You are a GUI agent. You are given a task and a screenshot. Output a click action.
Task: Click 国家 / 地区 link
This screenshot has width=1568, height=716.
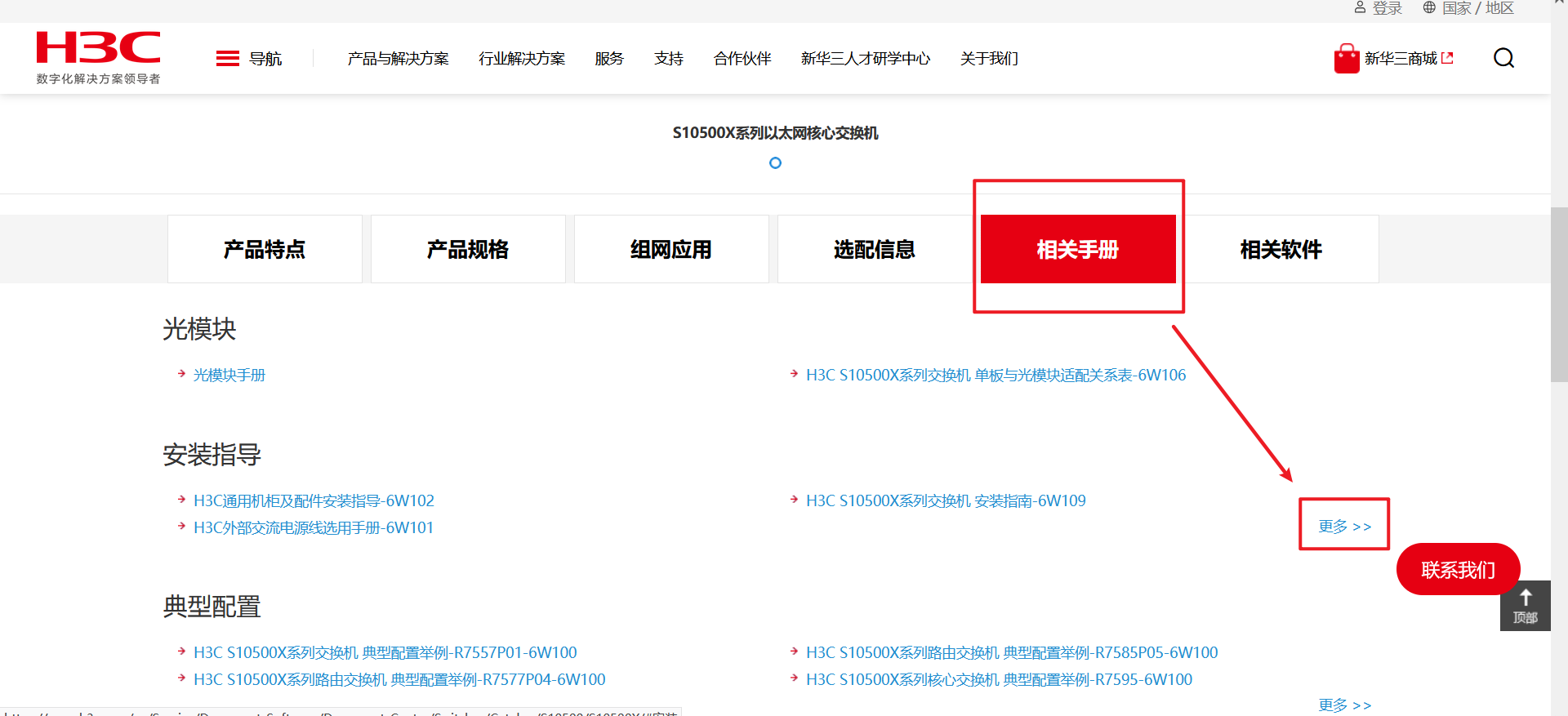click(1478, 8)
